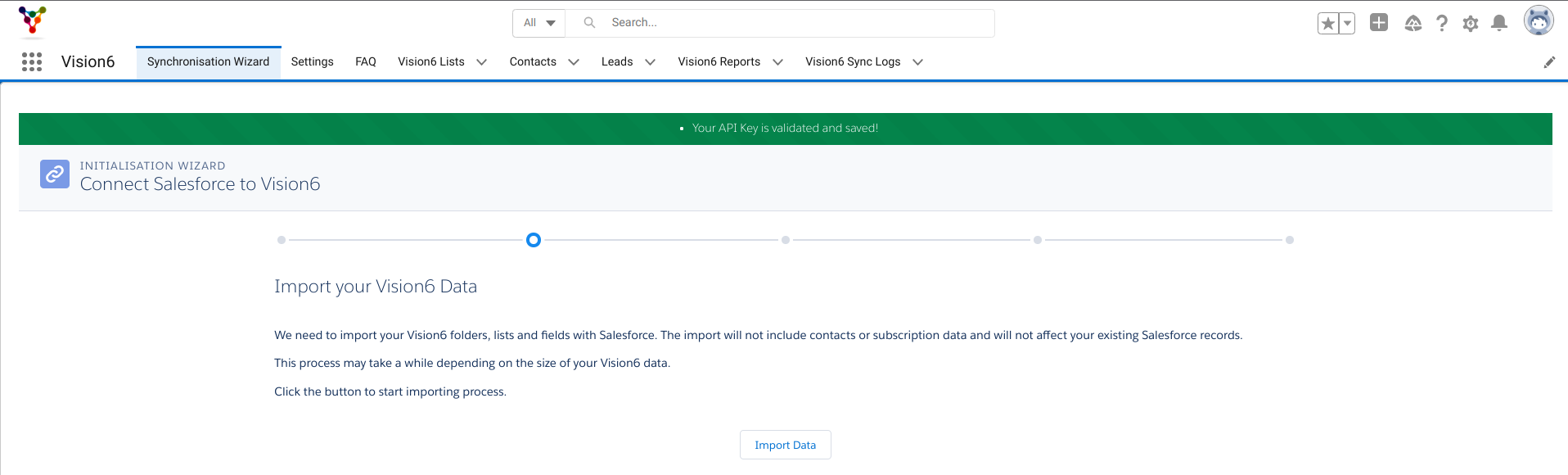Click the Vision6 app name label
Image resolution: width=1568 pixels, height=475 pixels.
coord(88,62)
